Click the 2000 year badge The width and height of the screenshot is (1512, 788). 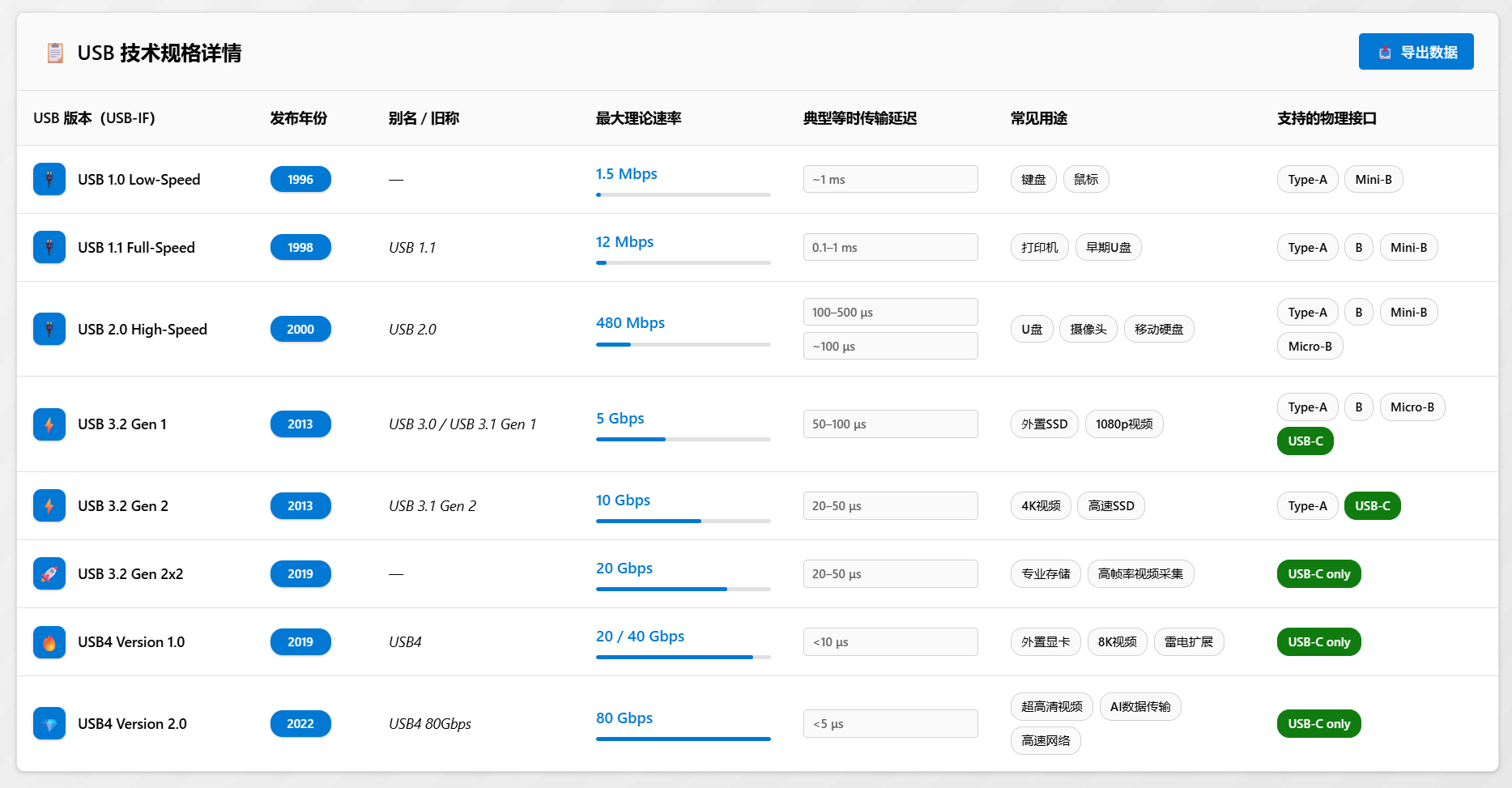tap(300, 329)
